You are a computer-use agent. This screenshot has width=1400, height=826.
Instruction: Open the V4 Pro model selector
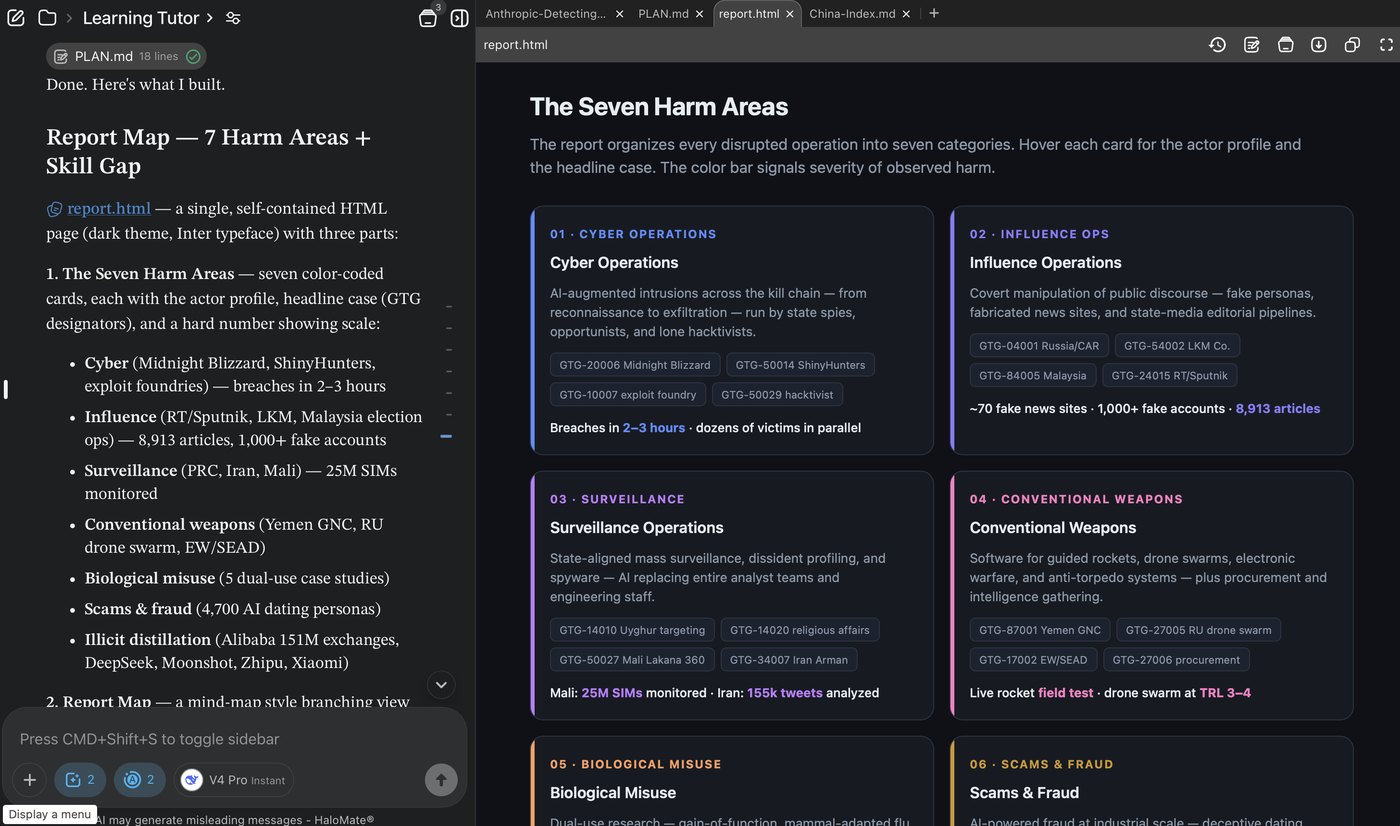(235, 780)
